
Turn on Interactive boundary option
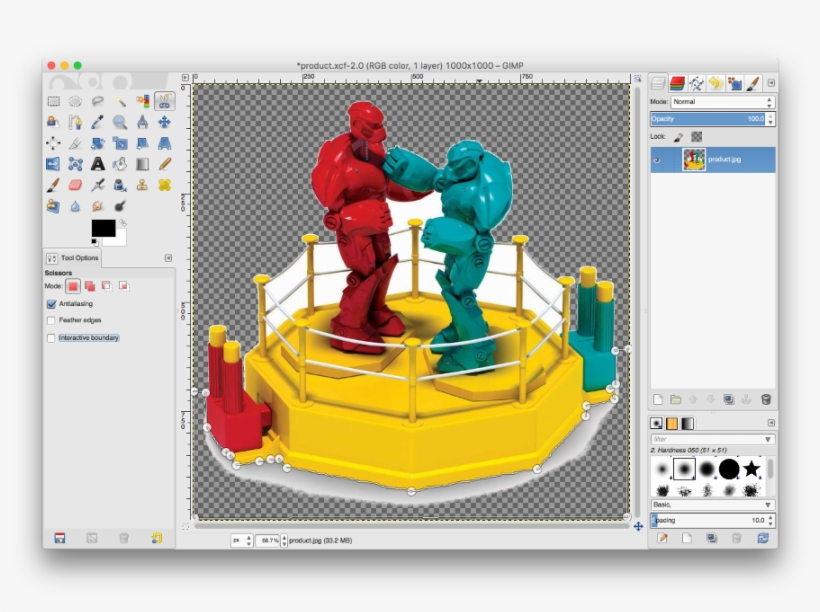(x=51, y=338)
